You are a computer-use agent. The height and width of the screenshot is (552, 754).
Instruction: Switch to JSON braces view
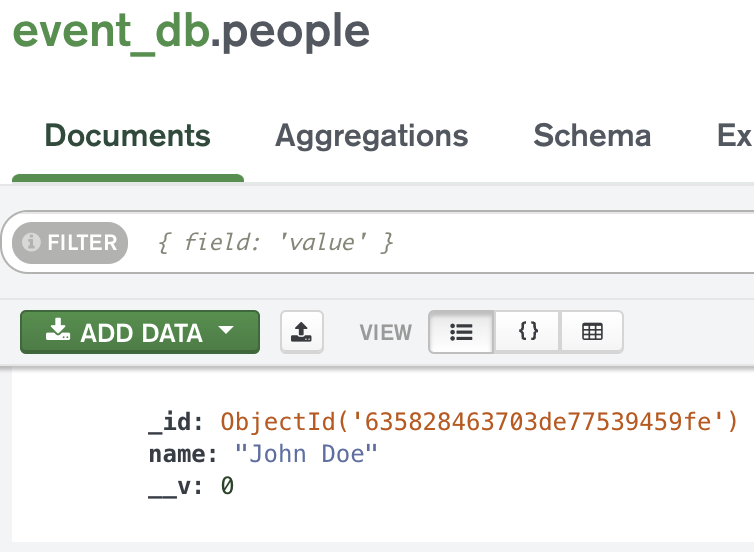528,332
